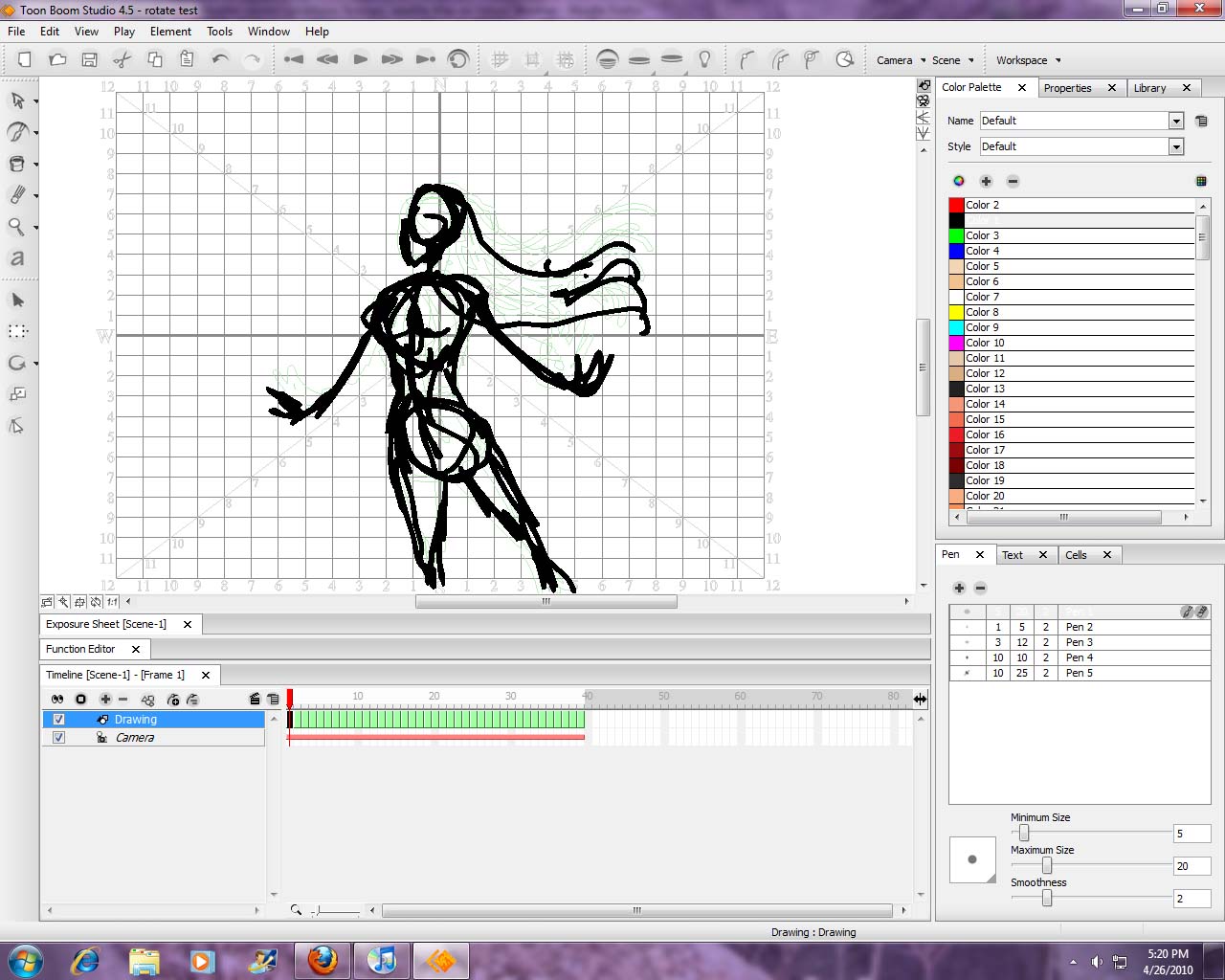Toggle the swatch grid view icon in Color Palette
1225x980 pixels.
pyautogui.click(x=1201, y=181)
